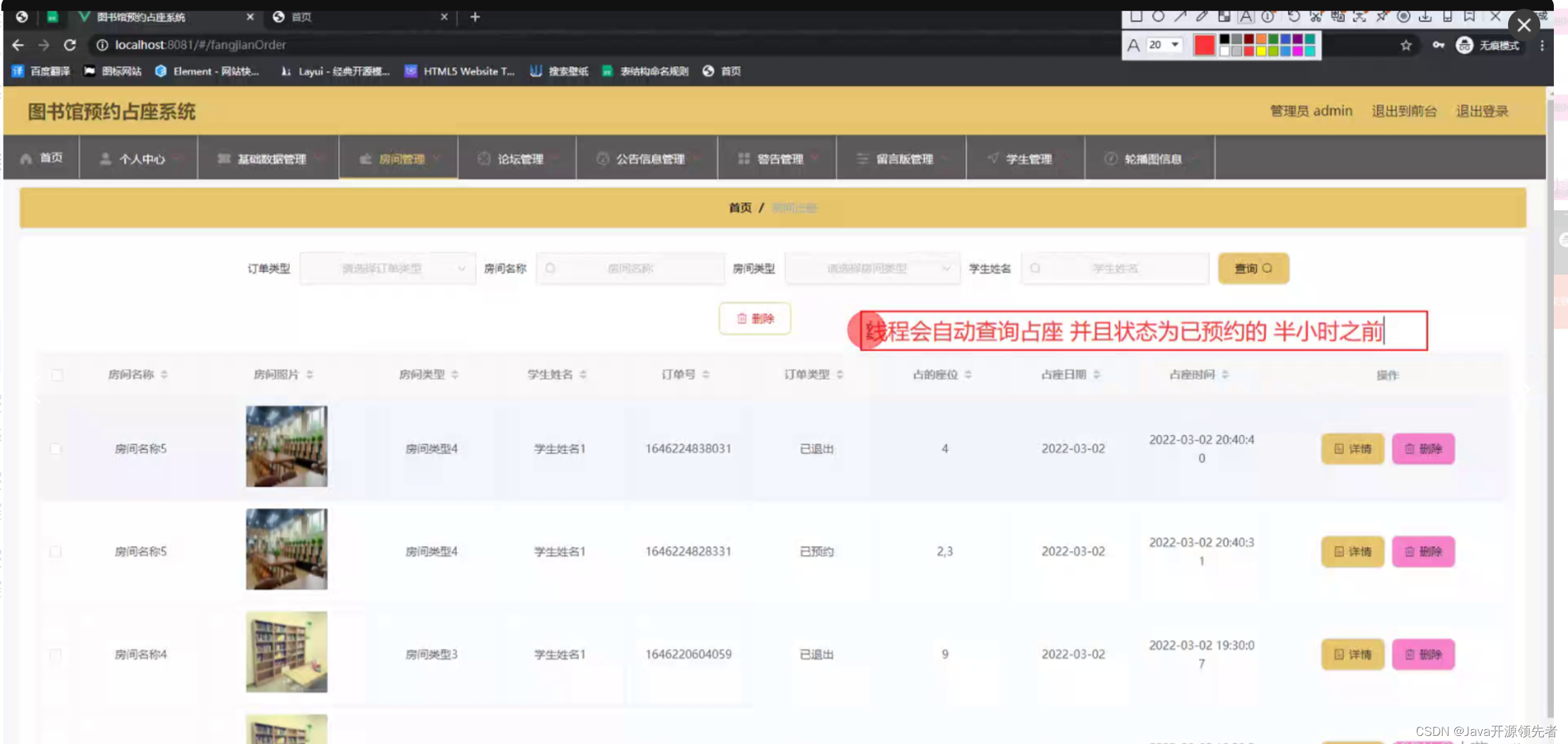Select the pencil drawing tool
Viewport: 1568px width, 744px height.
click(x=1202, y=17)
